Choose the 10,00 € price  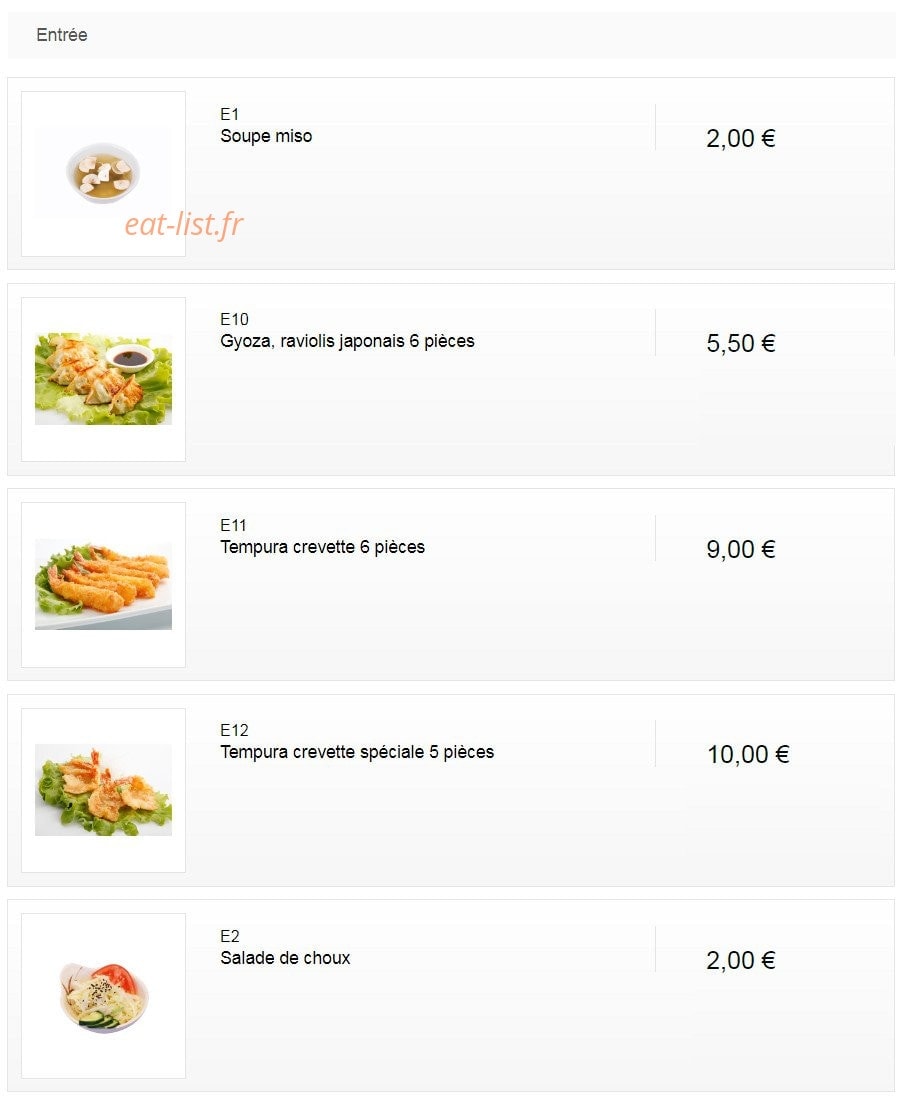[x=748, y=754]
